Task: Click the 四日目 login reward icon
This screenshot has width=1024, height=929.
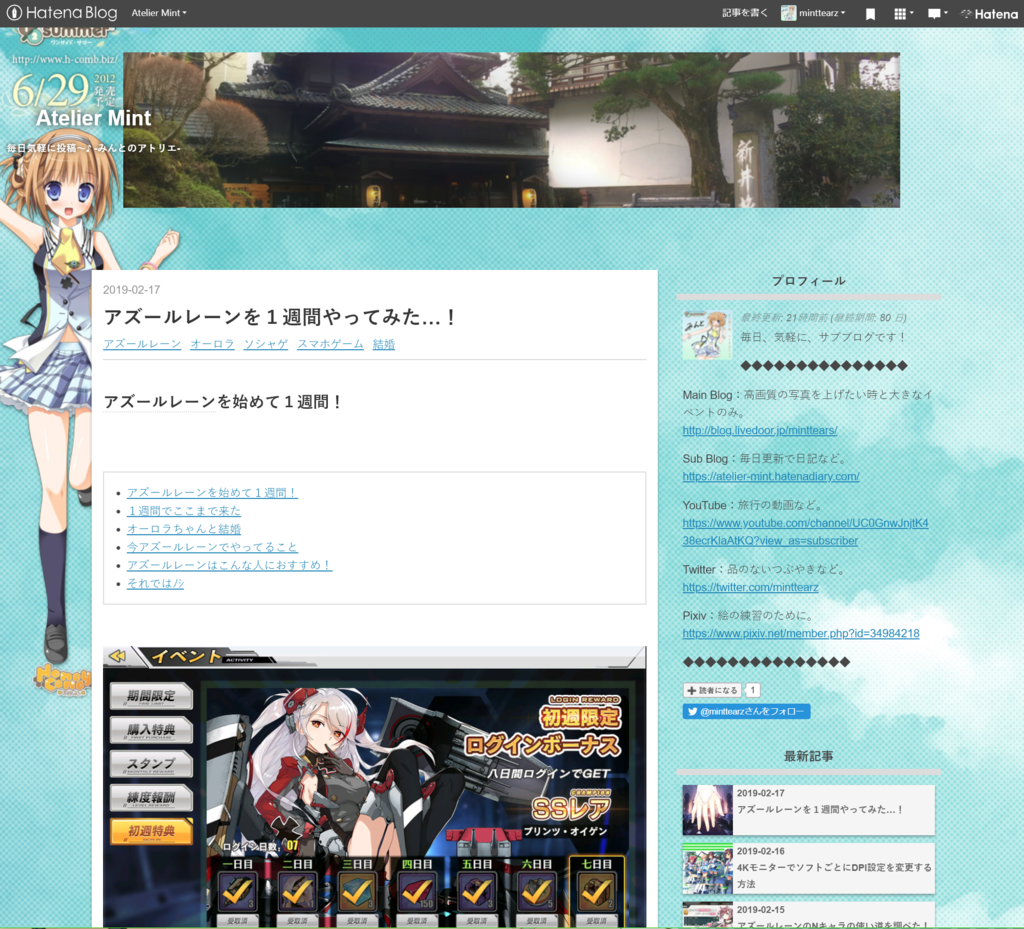Action: 417,892
